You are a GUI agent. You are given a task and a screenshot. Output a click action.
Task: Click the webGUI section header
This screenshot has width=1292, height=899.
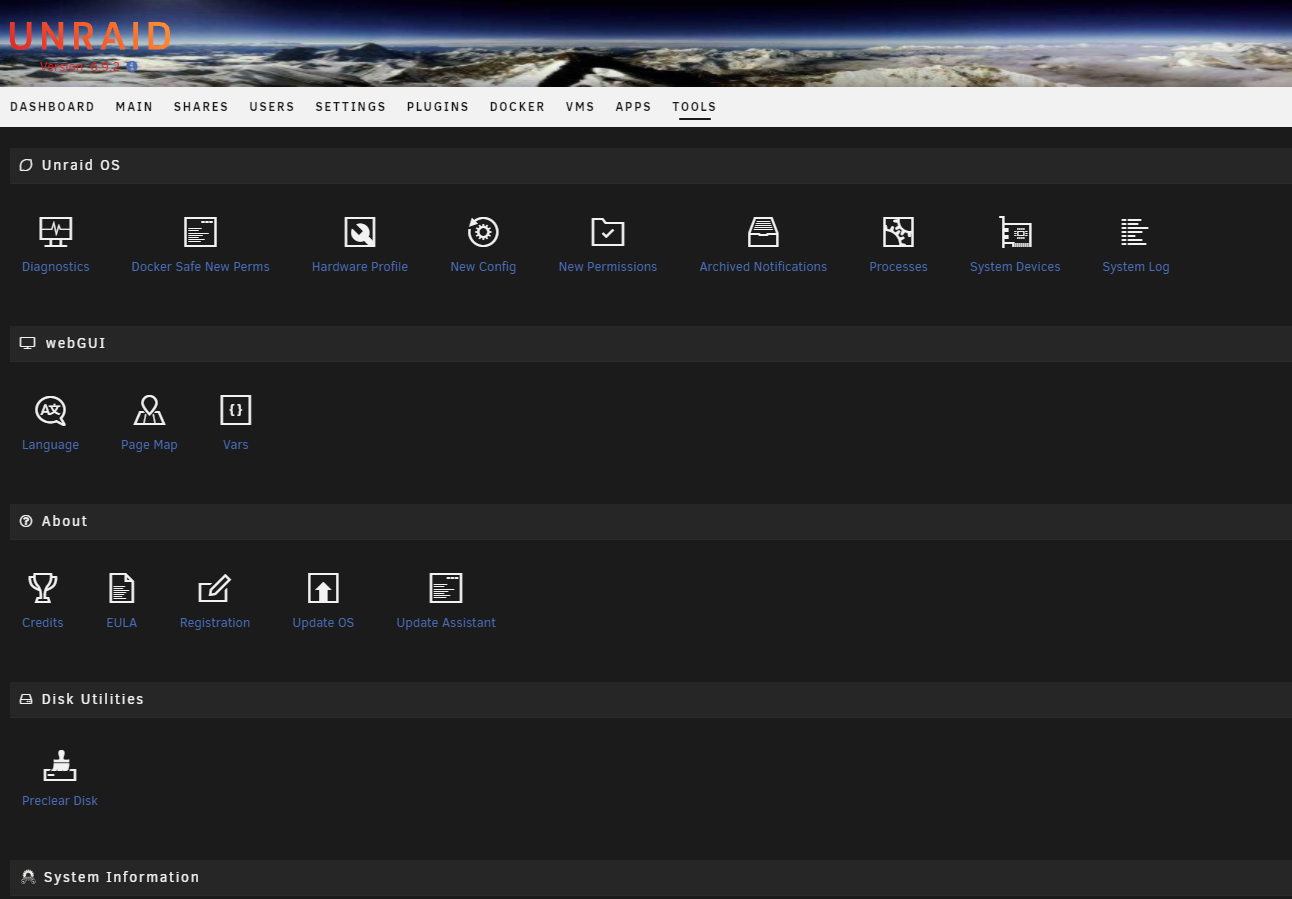point(651,343)
